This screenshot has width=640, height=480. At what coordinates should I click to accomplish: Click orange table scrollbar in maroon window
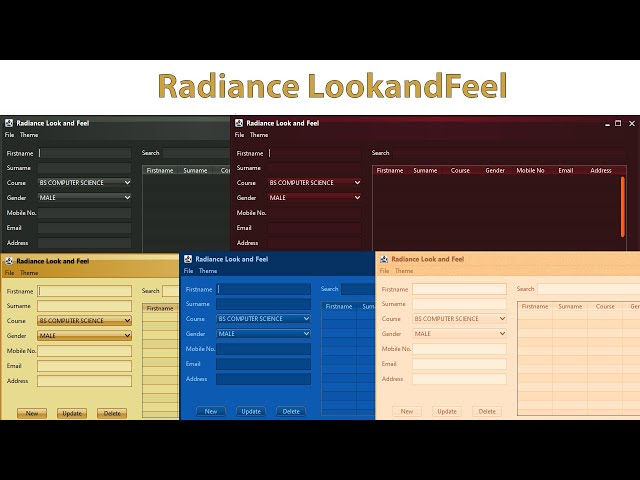622,207
